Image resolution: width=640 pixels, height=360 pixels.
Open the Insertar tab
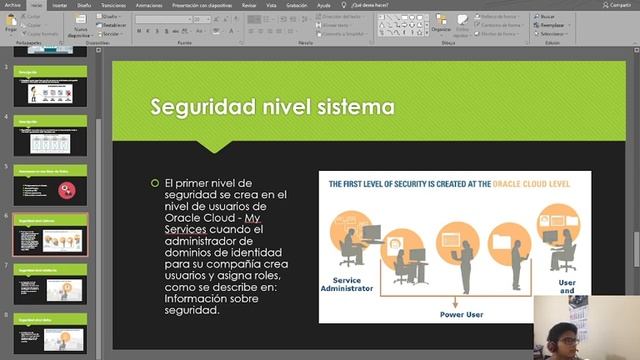point(60,5)
